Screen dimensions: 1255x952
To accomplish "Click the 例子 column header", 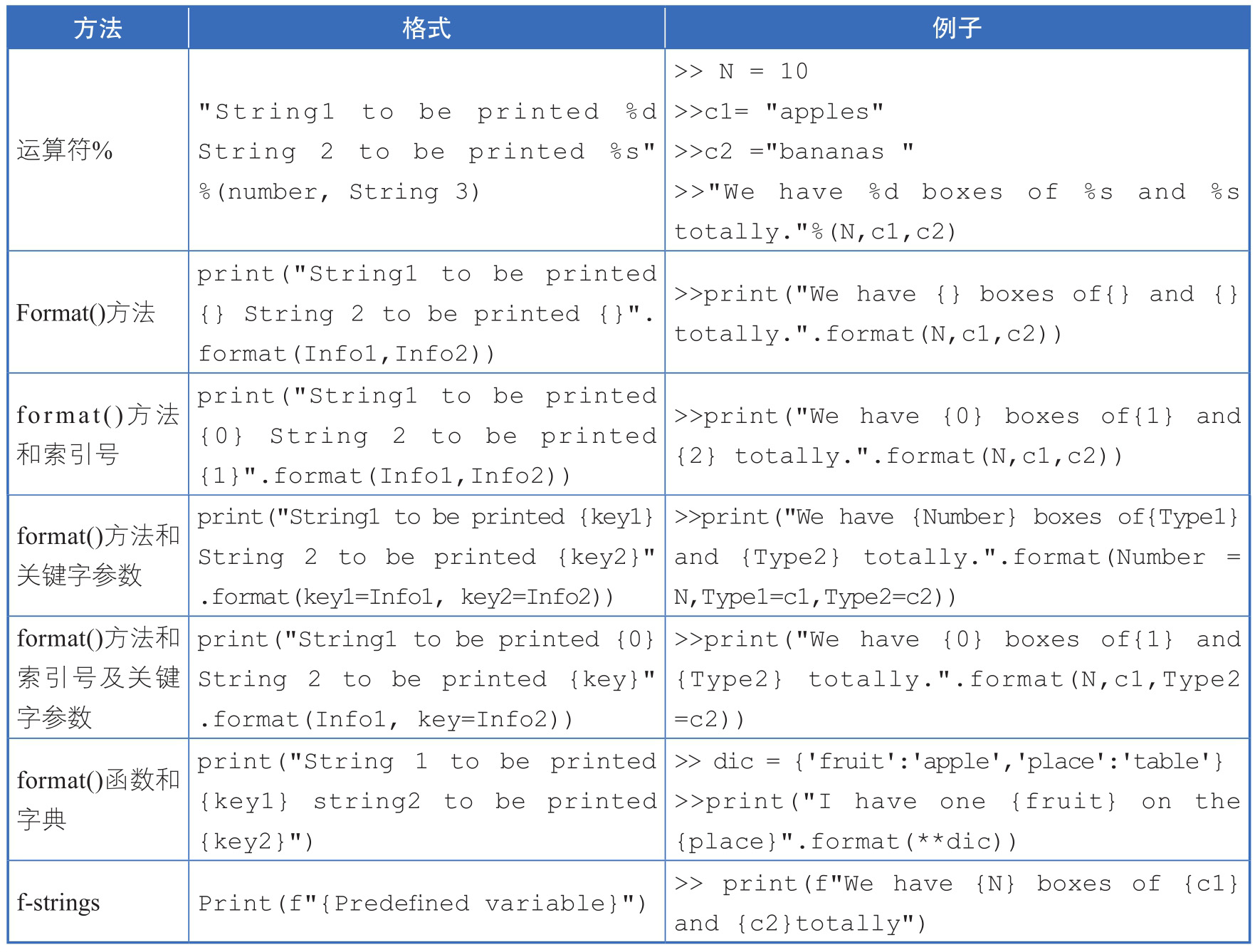I will [x=957, y=28].
